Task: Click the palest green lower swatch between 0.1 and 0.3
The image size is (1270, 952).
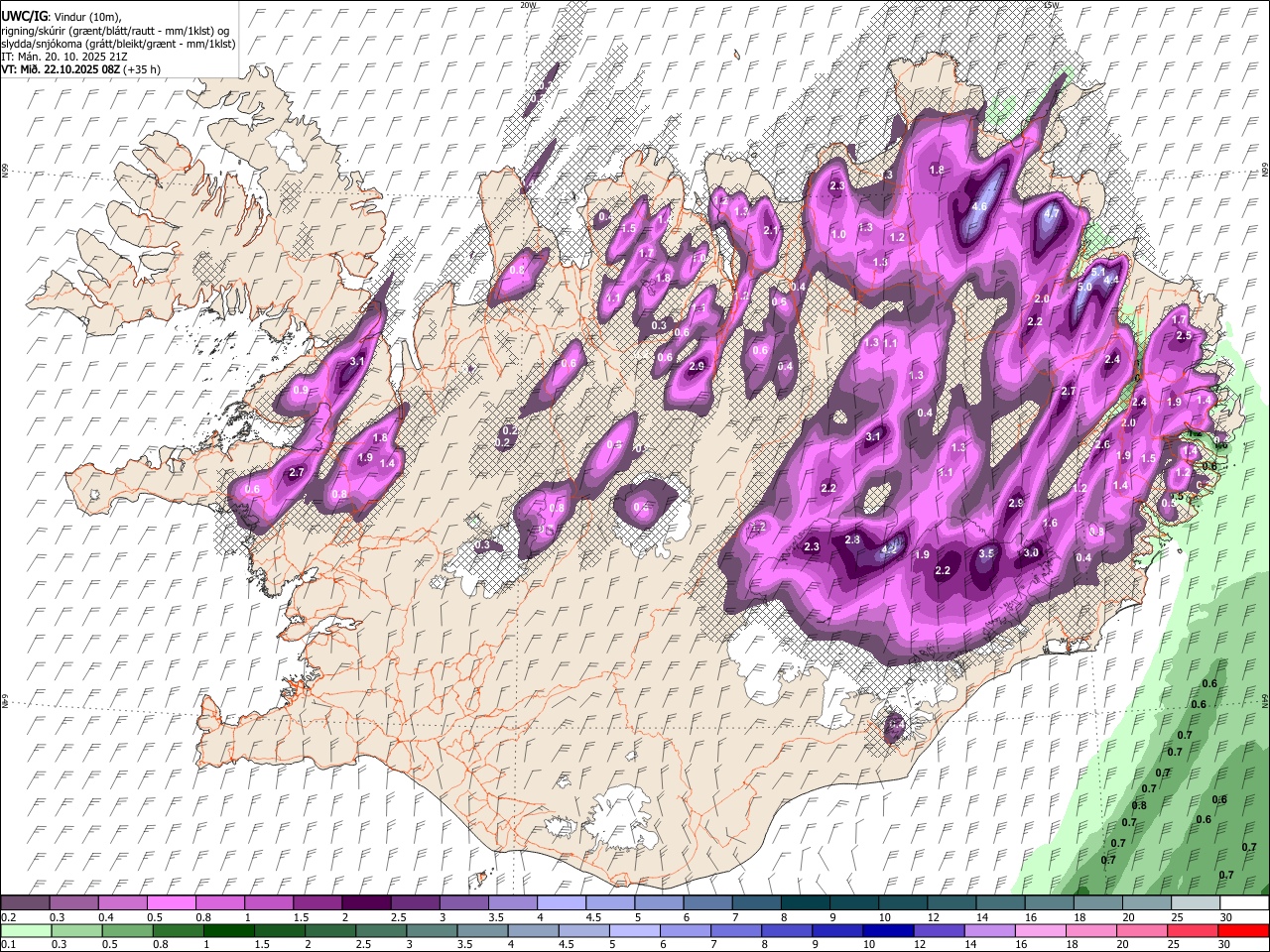Action: coord(25,930)
